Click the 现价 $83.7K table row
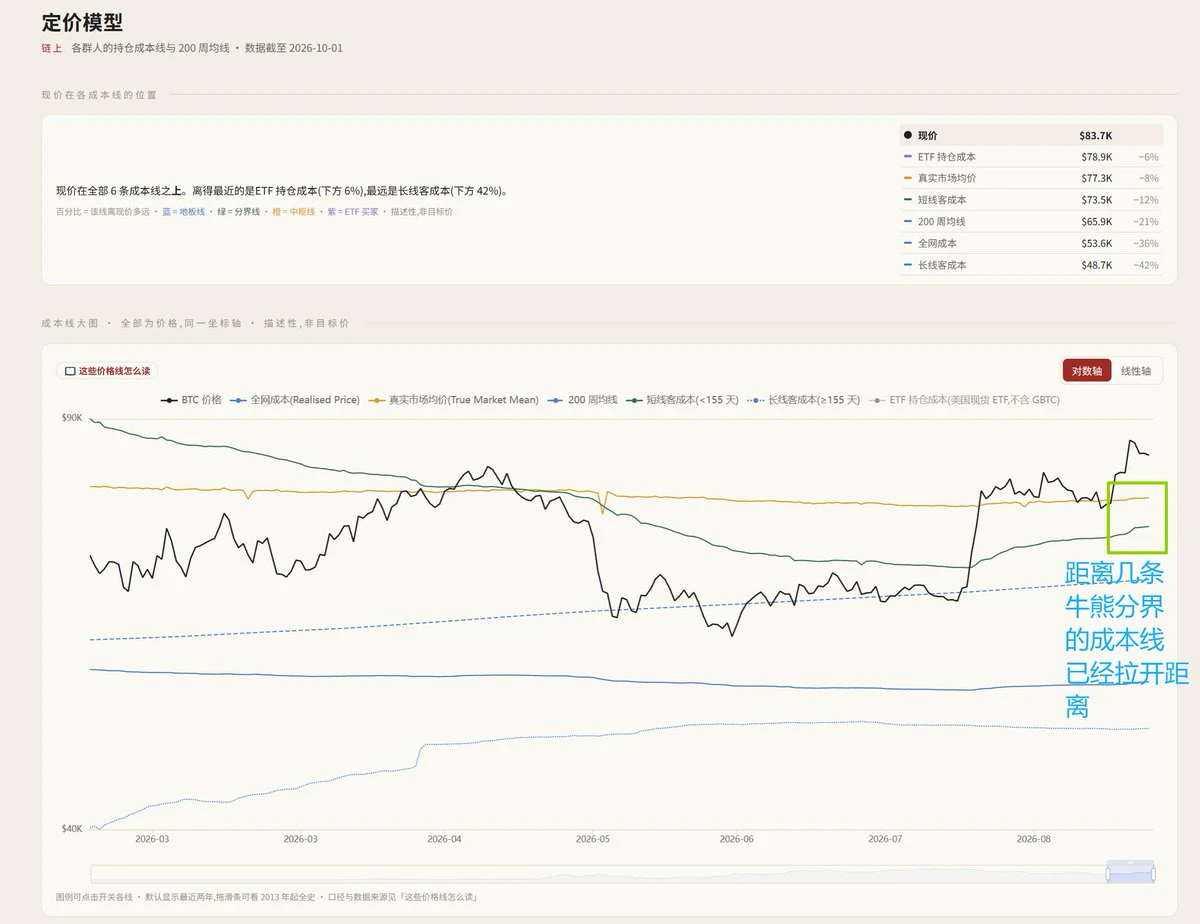Screen dimensions: 1200x924 1031,135
